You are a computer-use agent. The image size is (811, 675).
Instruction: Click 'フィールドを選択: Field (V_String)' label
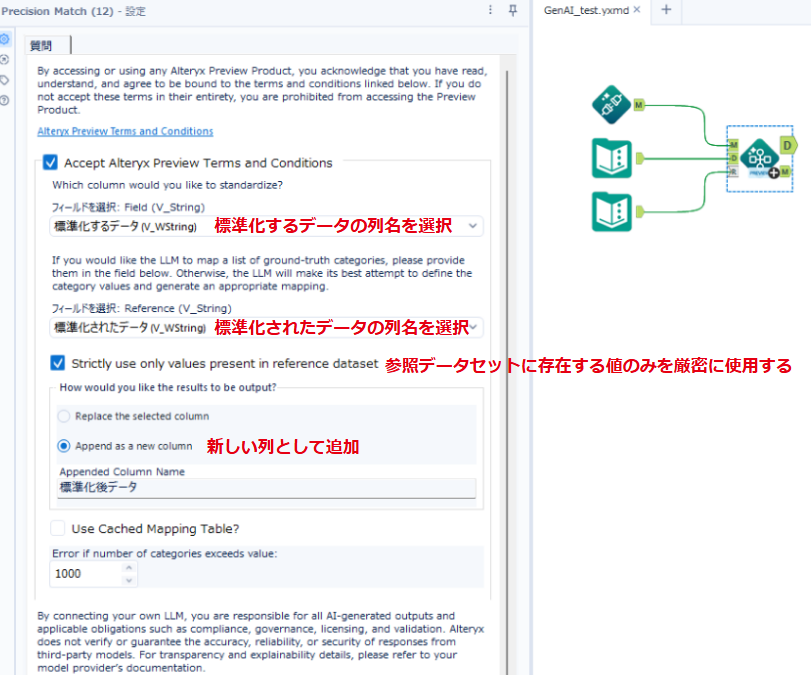tap(128, 207)
